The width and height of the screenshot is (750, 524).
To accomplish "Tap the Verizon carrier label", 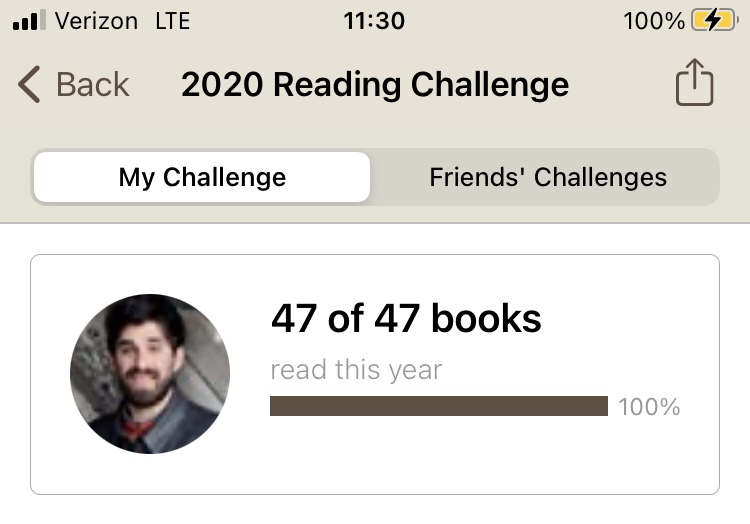I will point(96,20).
